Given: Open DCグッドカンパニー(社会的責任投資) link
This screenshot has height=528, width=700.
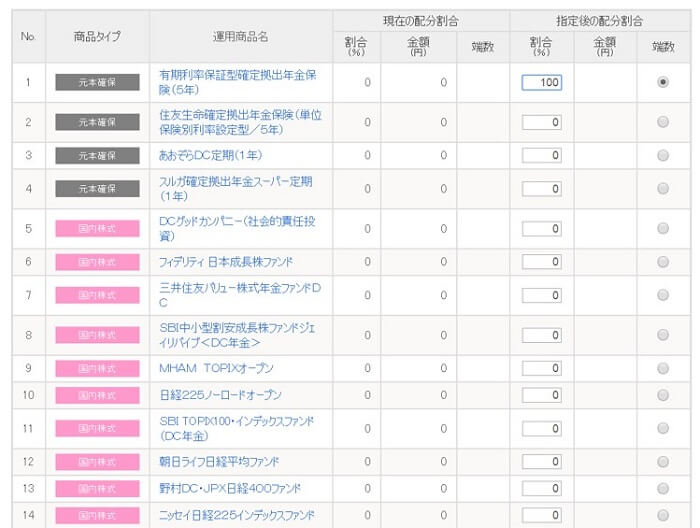Looking at the screenshot, I should pyautogui.click(x=237, y=229).
